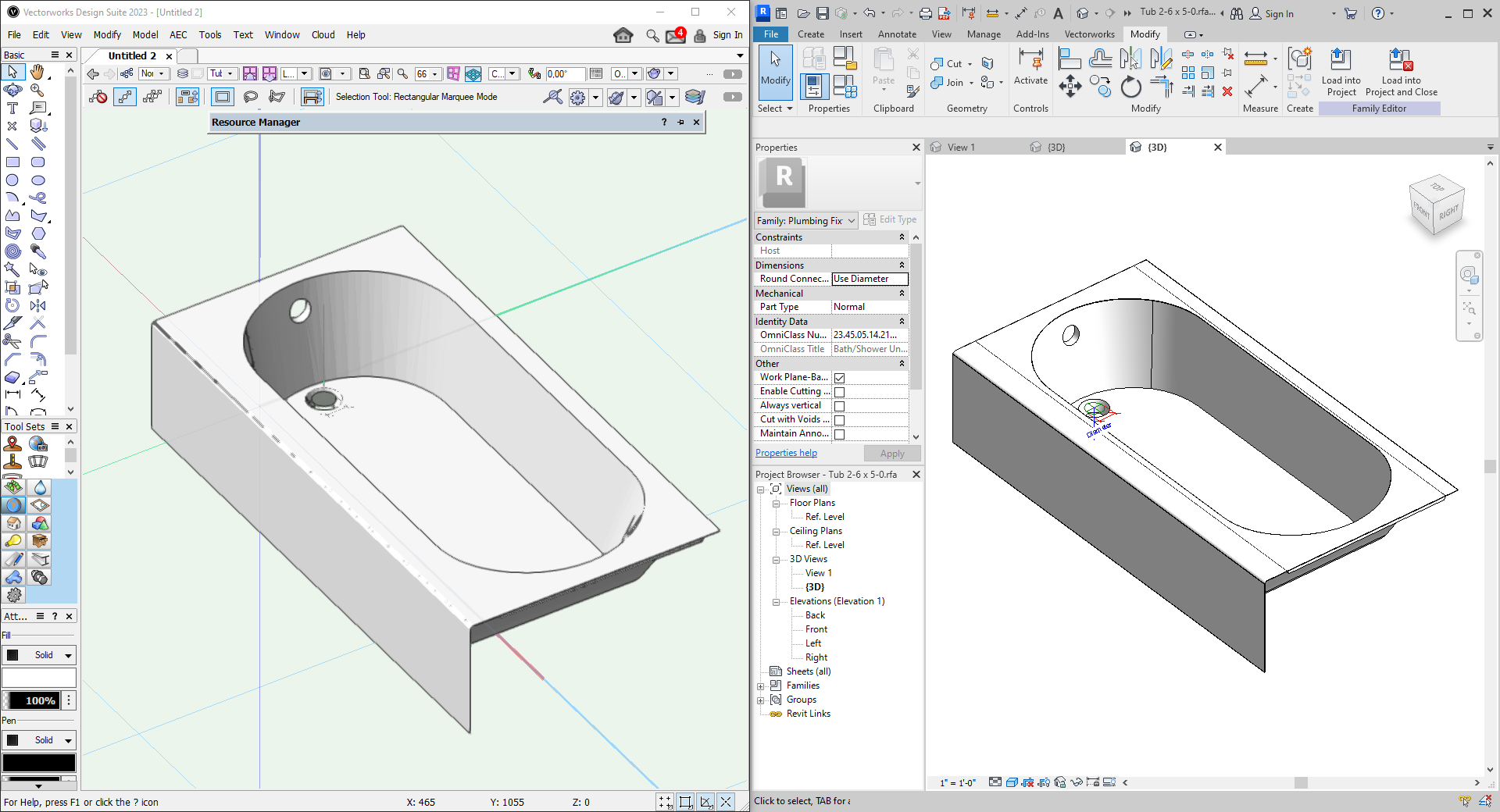
Task: Open the AEC menu in Vectorworks
Action: pos(178,35)
